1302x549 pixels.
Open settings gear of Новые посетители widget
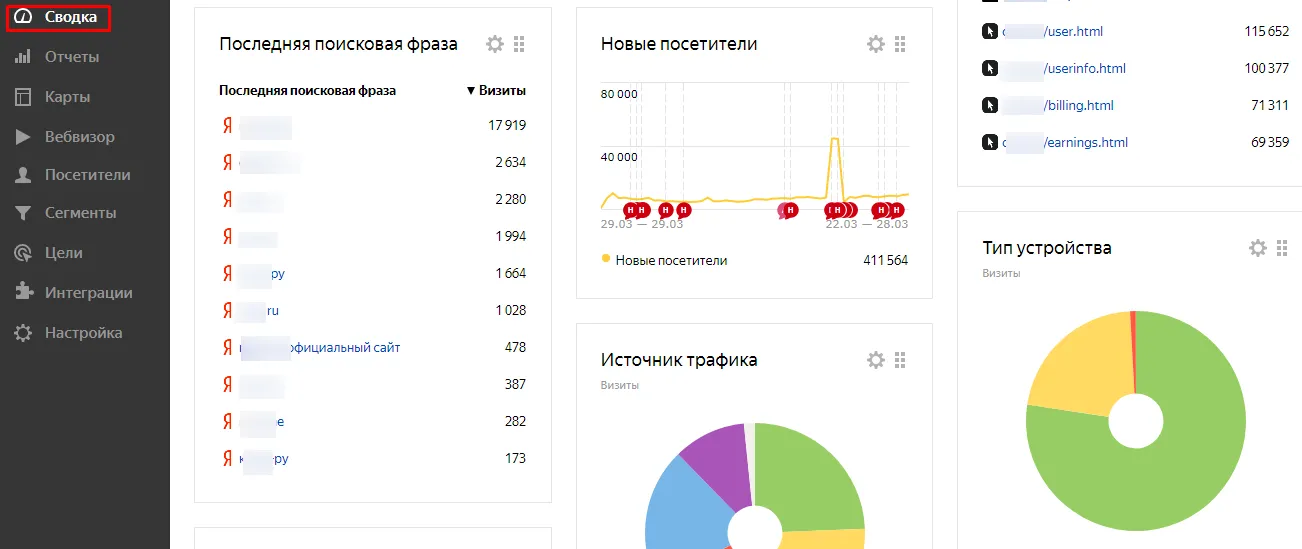(x=876, y=44)
